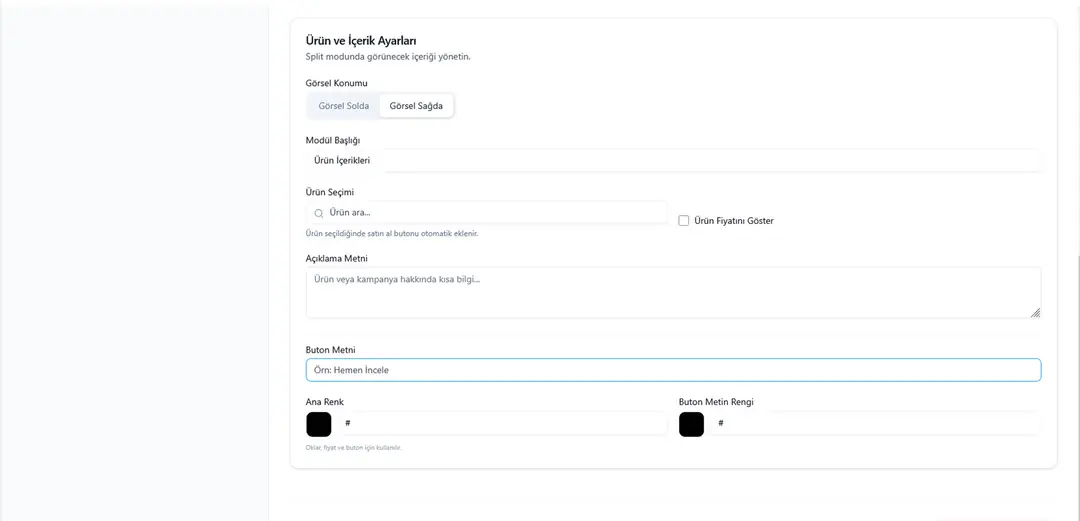
Task: Click the 'Ürün Fiyatını Göster' label text
Action: point(733,221)
